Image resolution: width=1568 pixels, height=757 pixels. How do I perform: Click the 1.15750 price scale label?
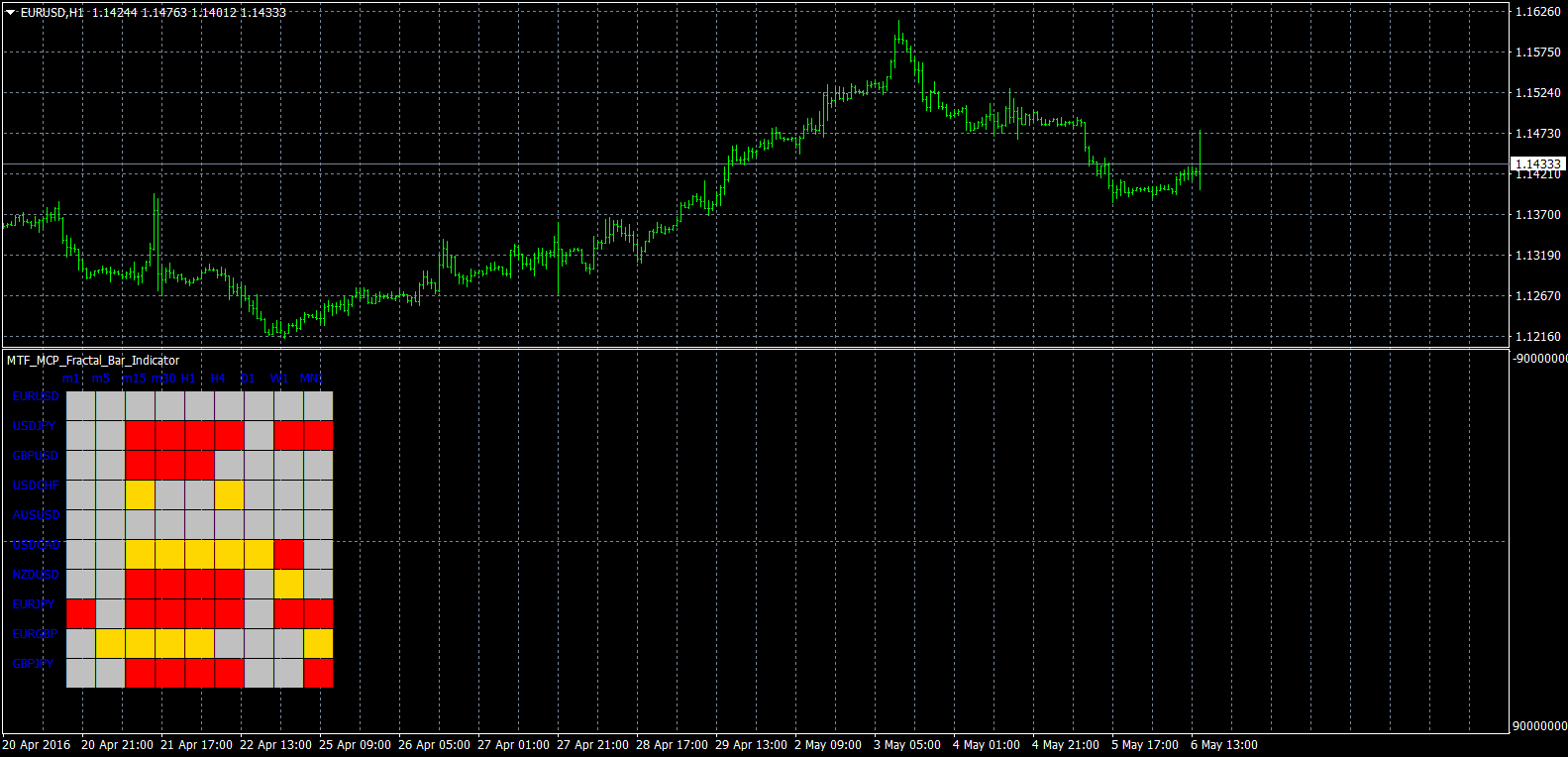coord(1538,53)
